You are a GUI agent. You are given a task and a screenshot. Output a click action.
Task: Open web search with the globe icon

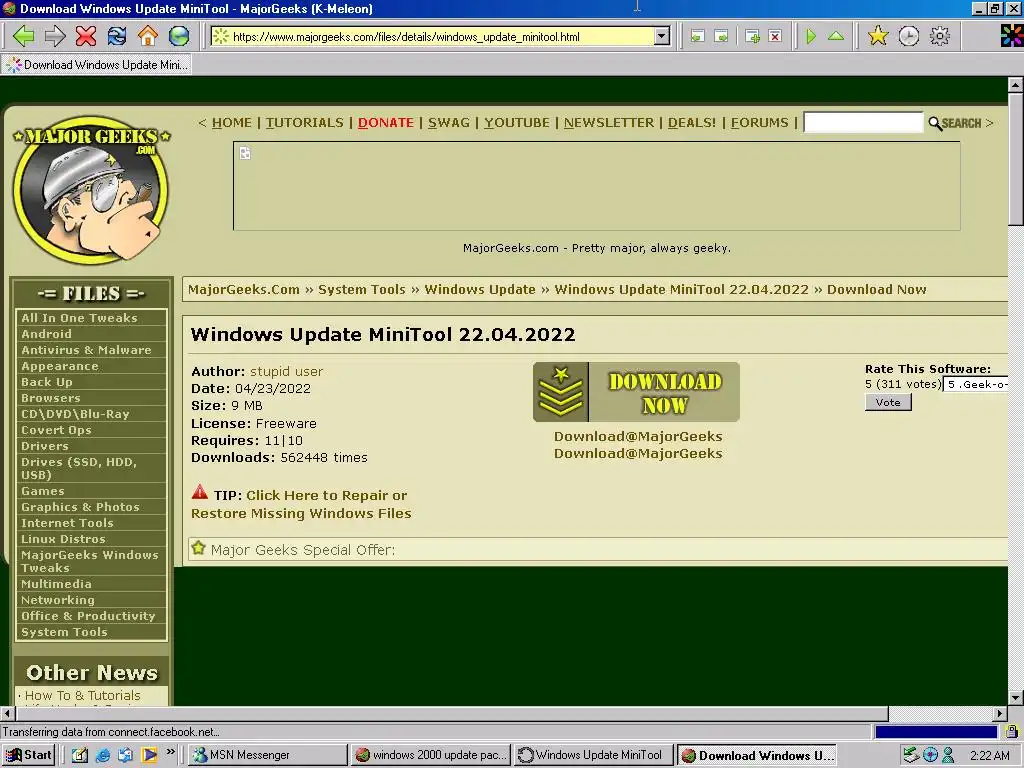179,36
